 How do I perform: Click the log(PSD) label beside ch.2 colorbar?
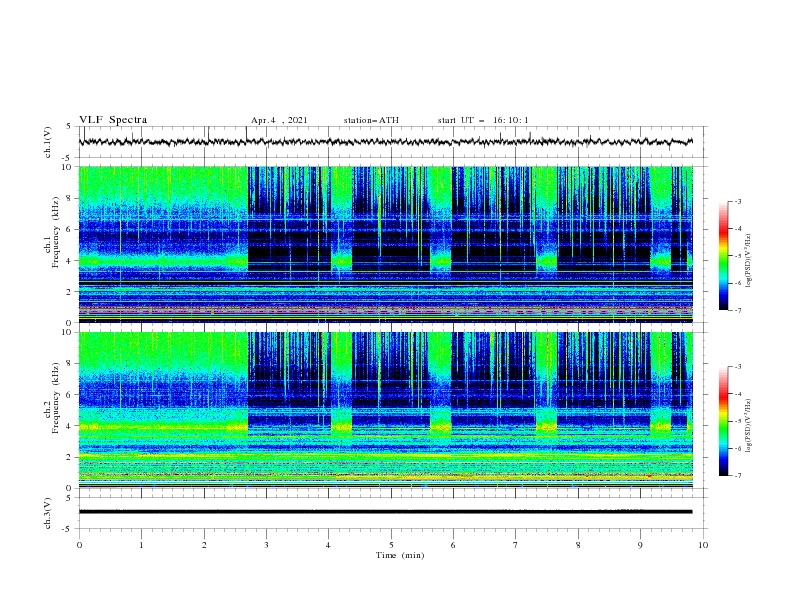pyautogui.click(x=749, y=425)
